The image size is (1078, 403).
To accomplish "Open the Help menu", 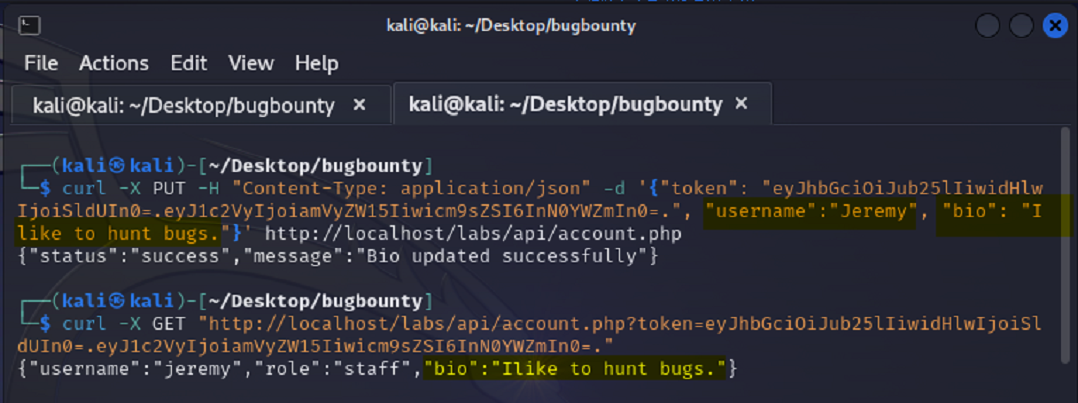I will (316, 63).
